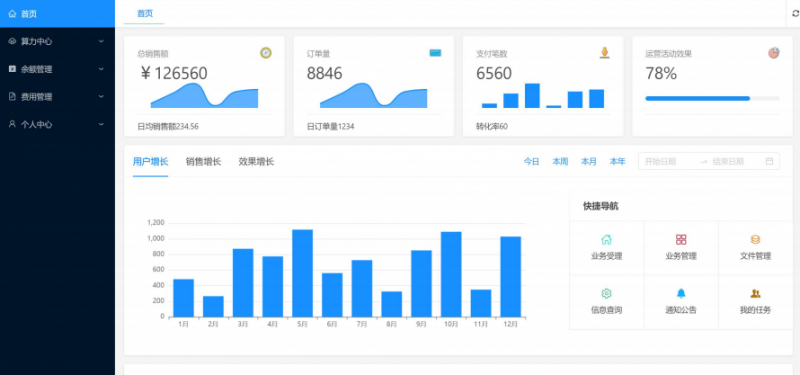
Task: Click the 总销售额 area chart
Action: (204, 95)
